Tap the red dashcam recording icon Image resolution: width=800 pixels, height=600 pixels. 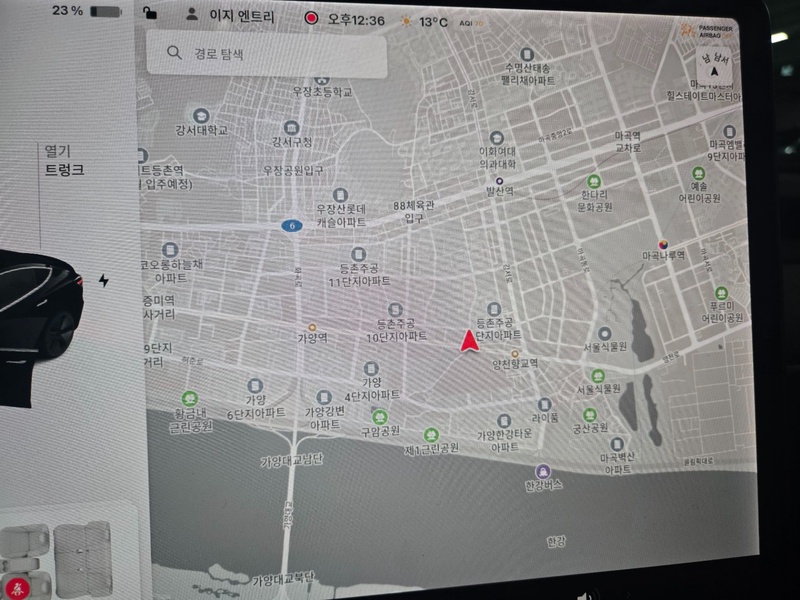click(311, 18)
